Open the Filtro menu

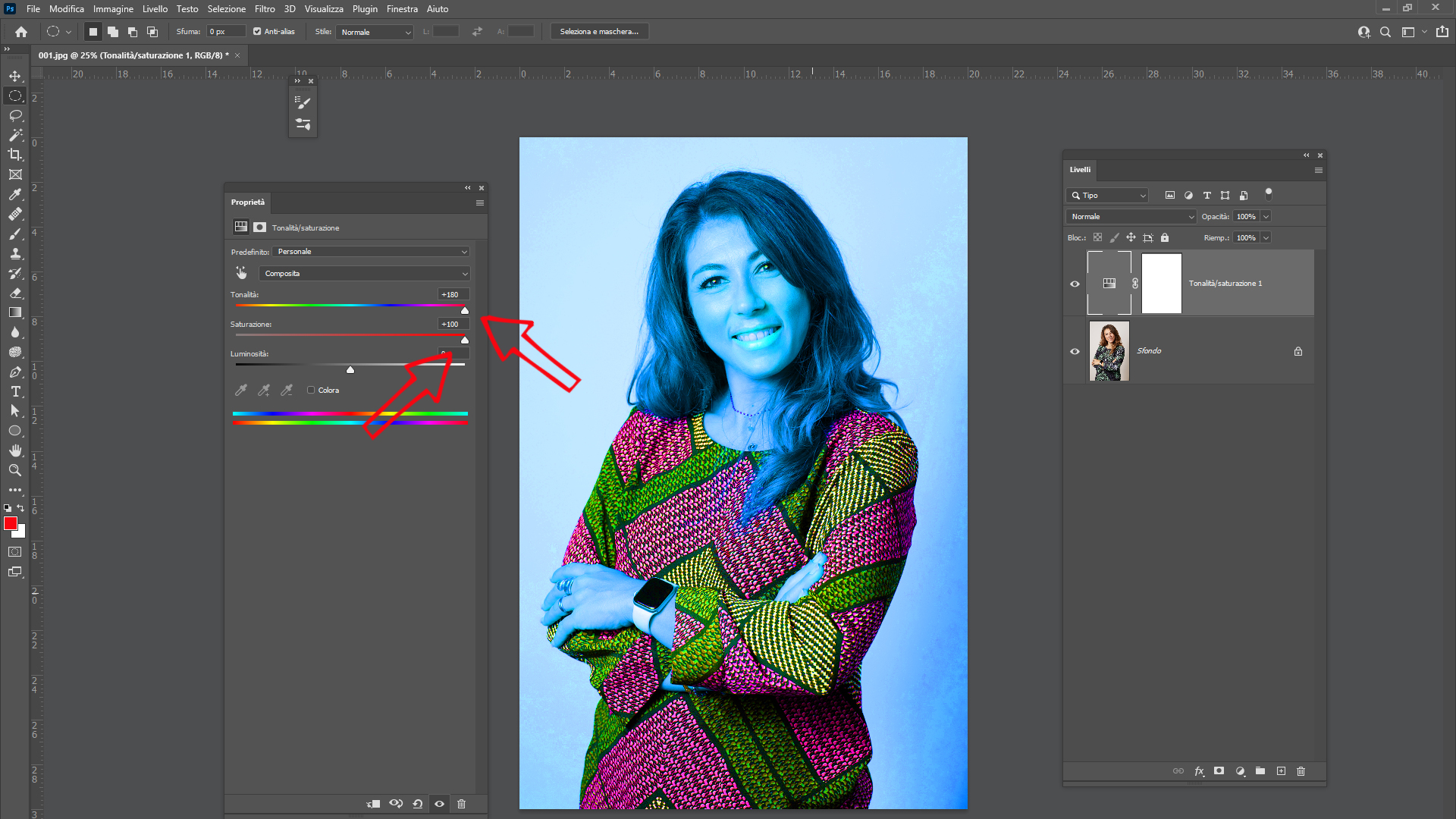[x=265, y=9]
